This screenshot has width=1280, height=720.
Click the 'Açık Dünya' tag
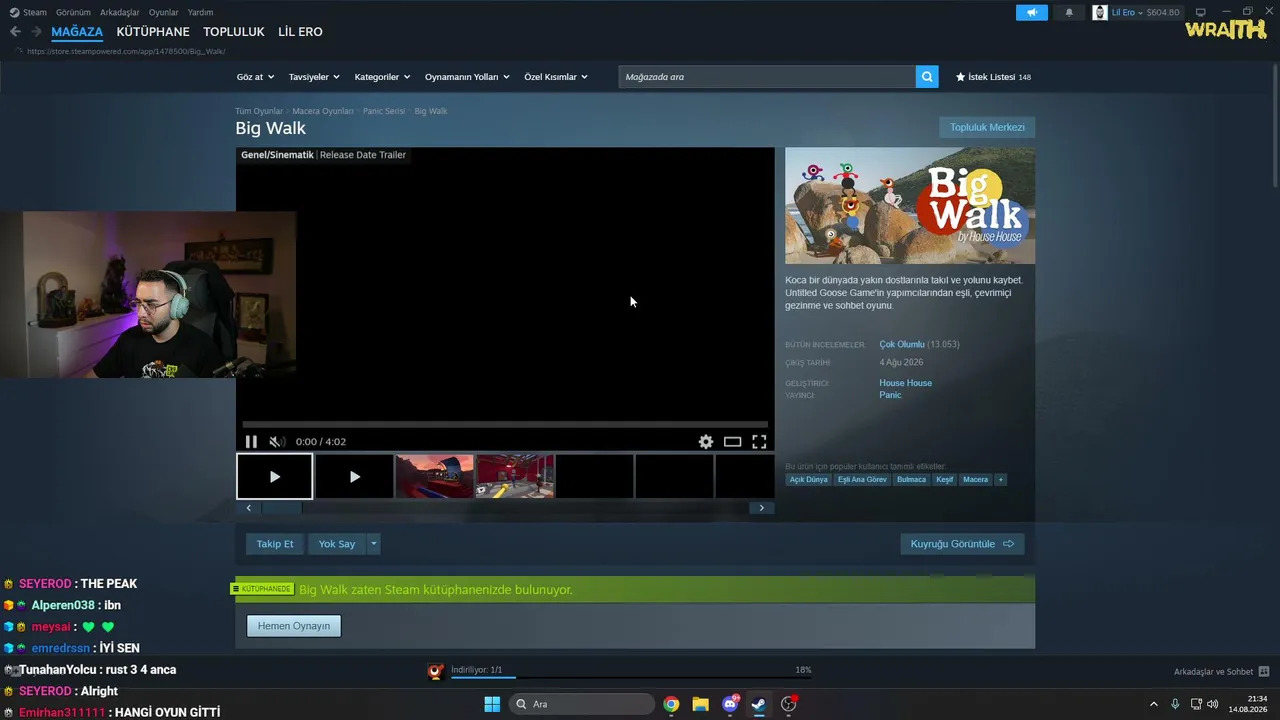809,480
